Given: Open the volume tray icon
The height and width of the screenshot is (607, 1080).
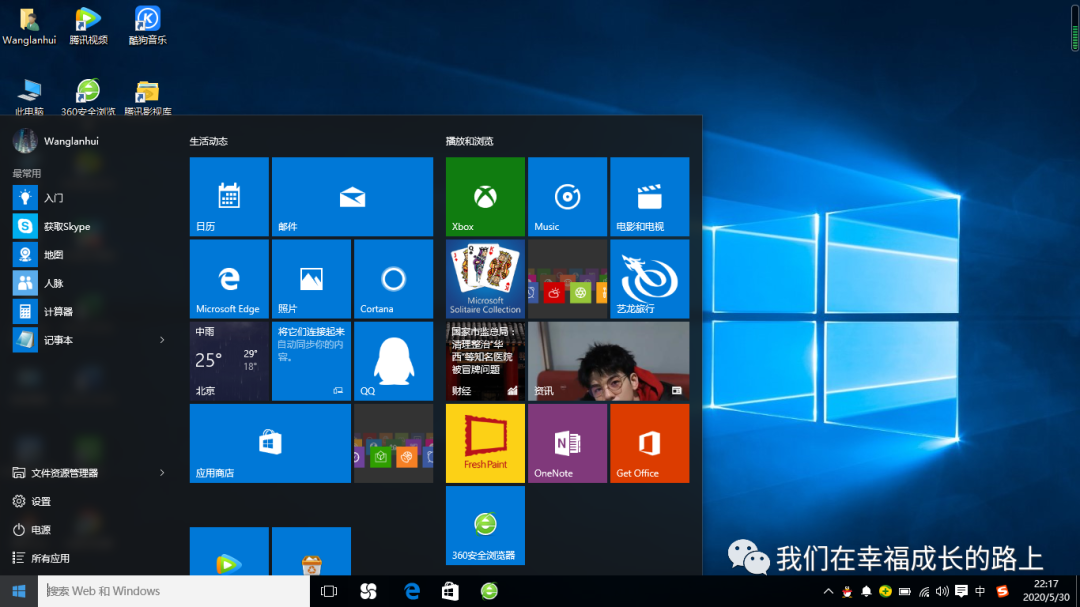Looking at the screenshot, I should click(942, 591).
